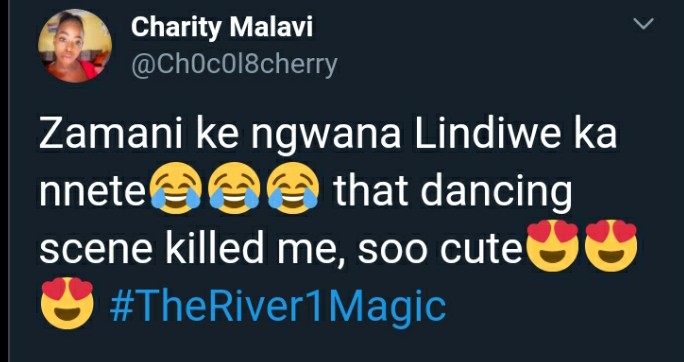This screenshot has height=362, width=684.
Task: Click the heart-eyes emoji before the hashtag
Action: click(67, 303)
